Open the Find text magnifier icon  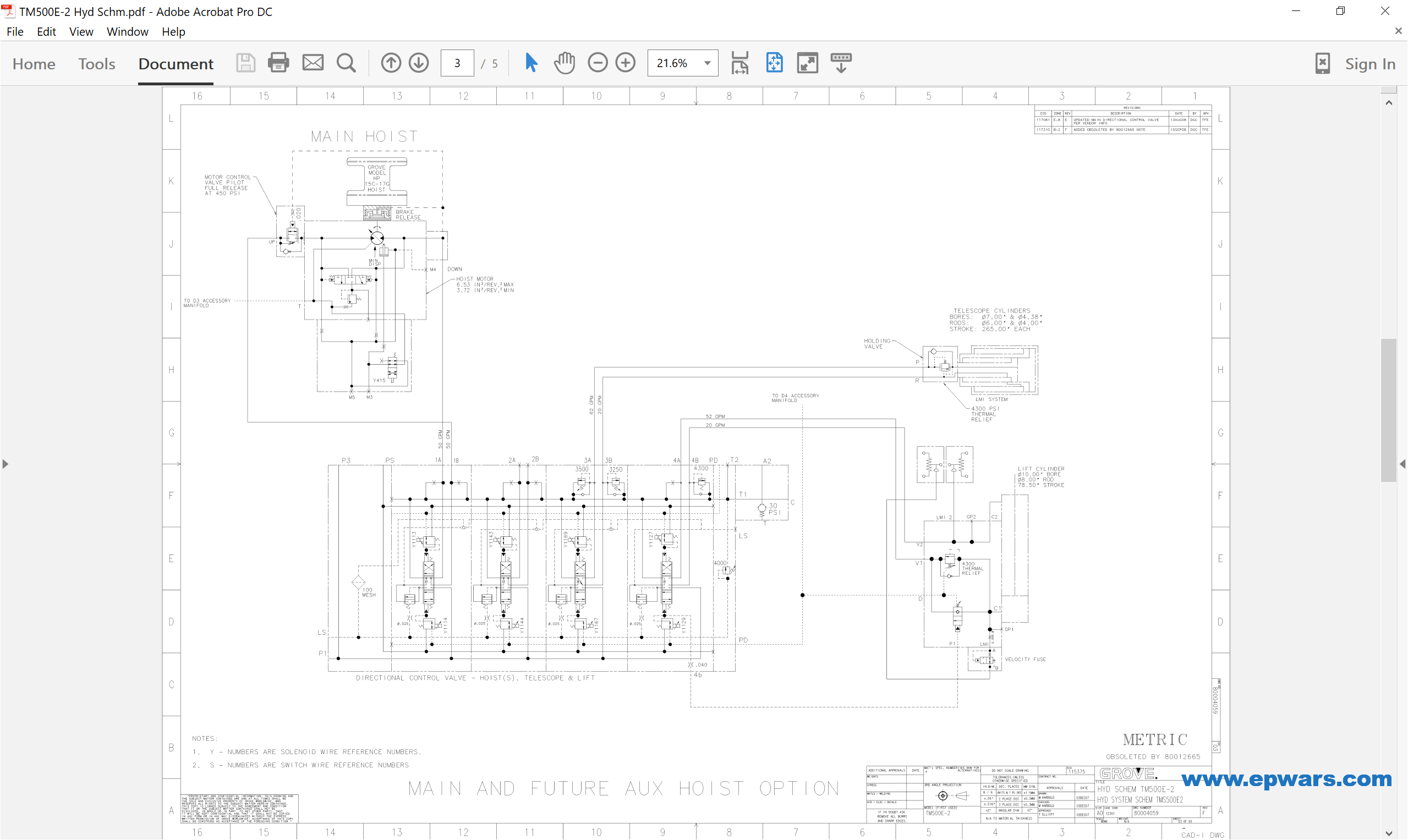[x=346, y=63]
